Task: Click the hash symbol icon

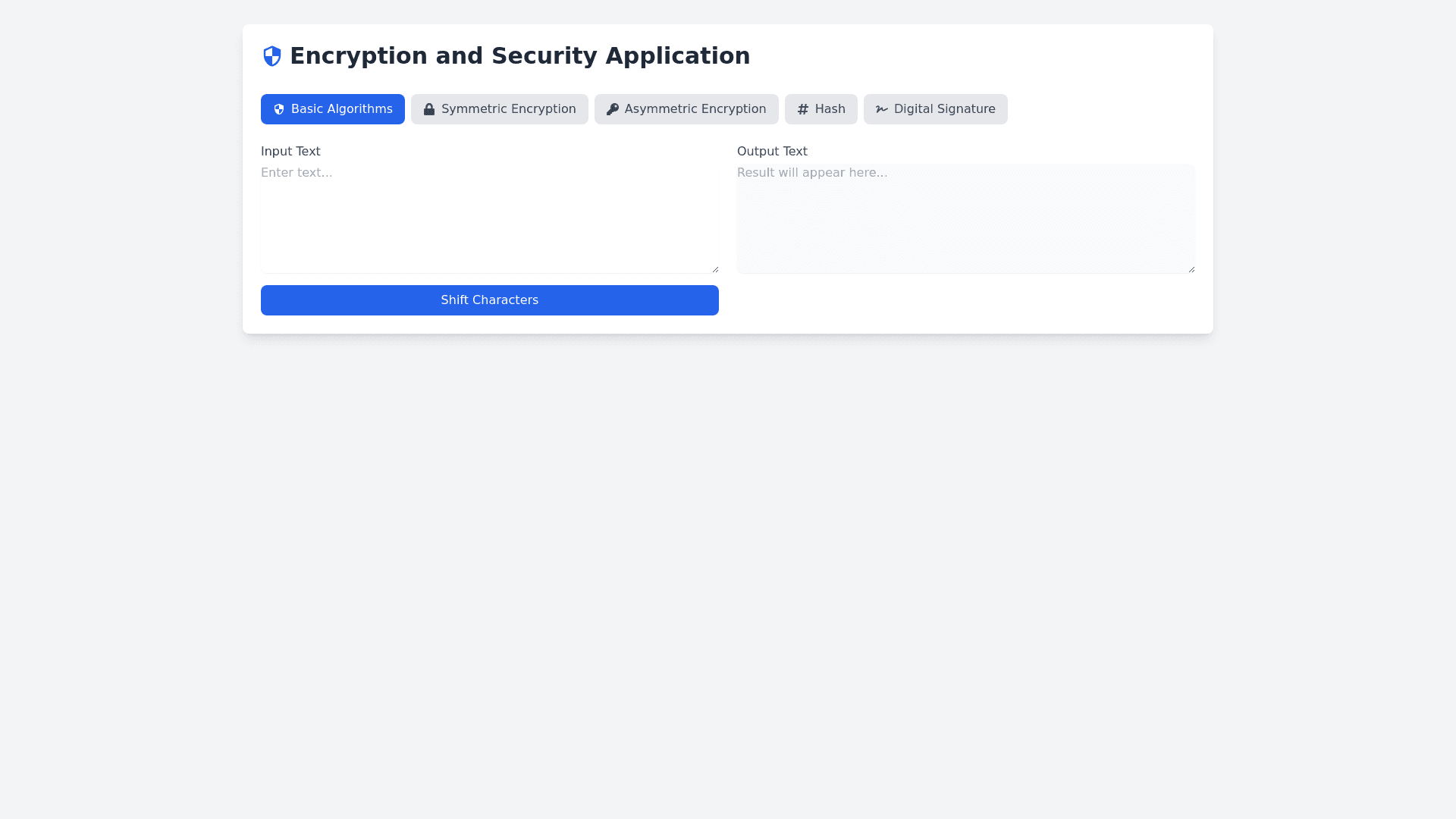Action: pos(803,109)
